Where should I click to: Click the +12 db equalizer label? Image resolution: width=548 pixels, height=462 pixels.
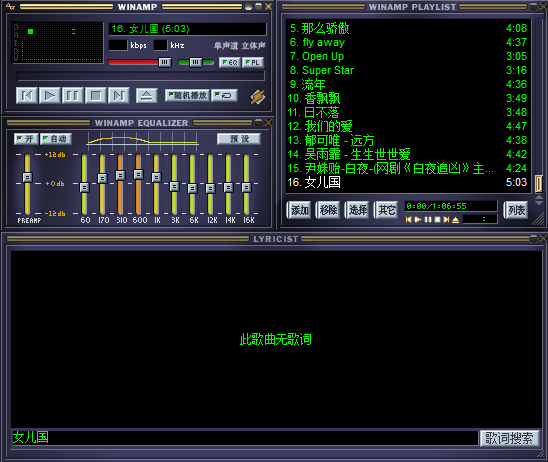[x=55, y=154]
